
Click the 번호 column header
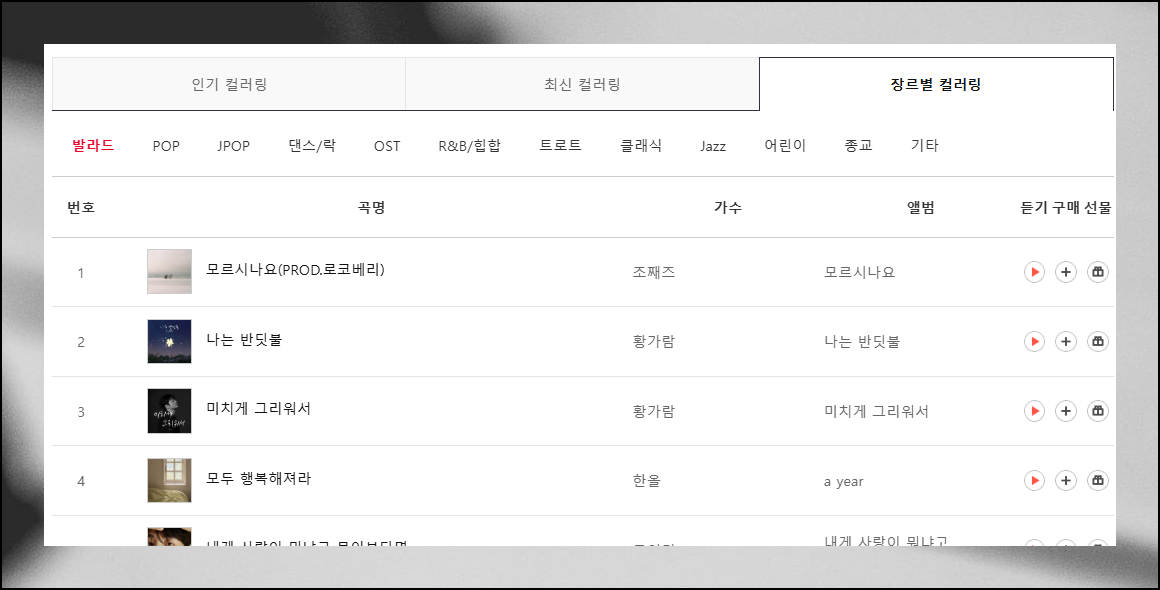pyautogui.click(x=81, y=208)
